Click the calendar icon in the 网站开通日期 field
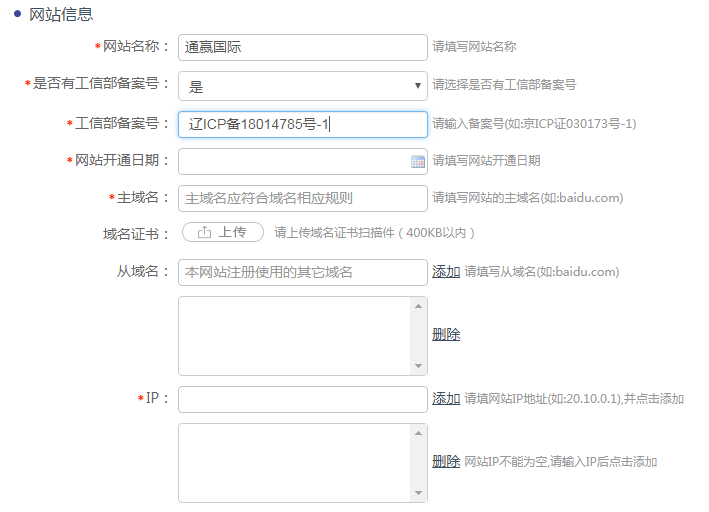709x512 pixels. 418,161
